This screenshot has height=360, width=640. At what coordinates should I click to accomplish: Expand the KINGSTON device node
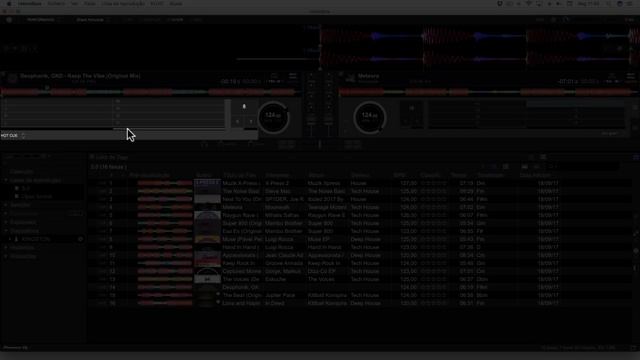coord(10,239)
